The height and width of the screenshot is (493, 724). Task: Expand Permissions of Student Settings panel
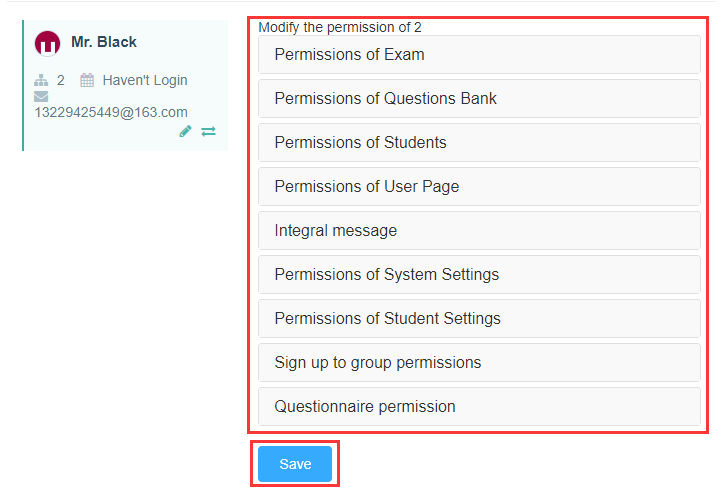click(x=479, y=319)
